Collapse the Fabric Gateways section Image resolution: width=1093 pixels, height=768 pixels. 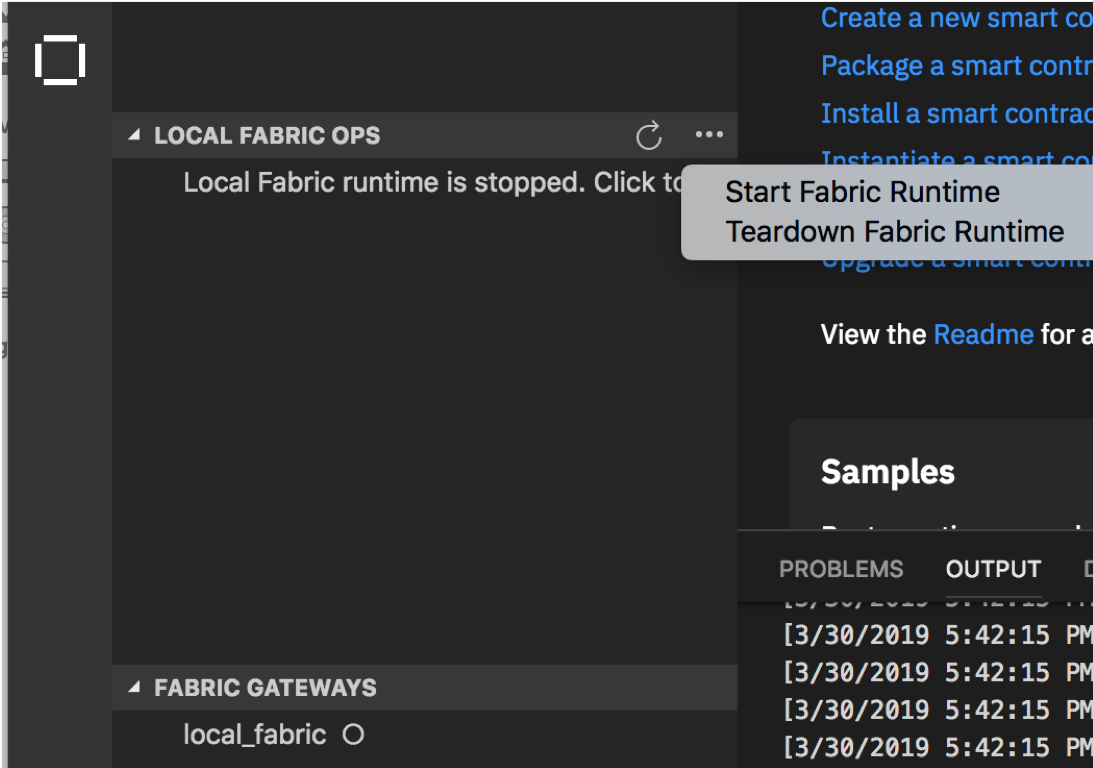134,688
